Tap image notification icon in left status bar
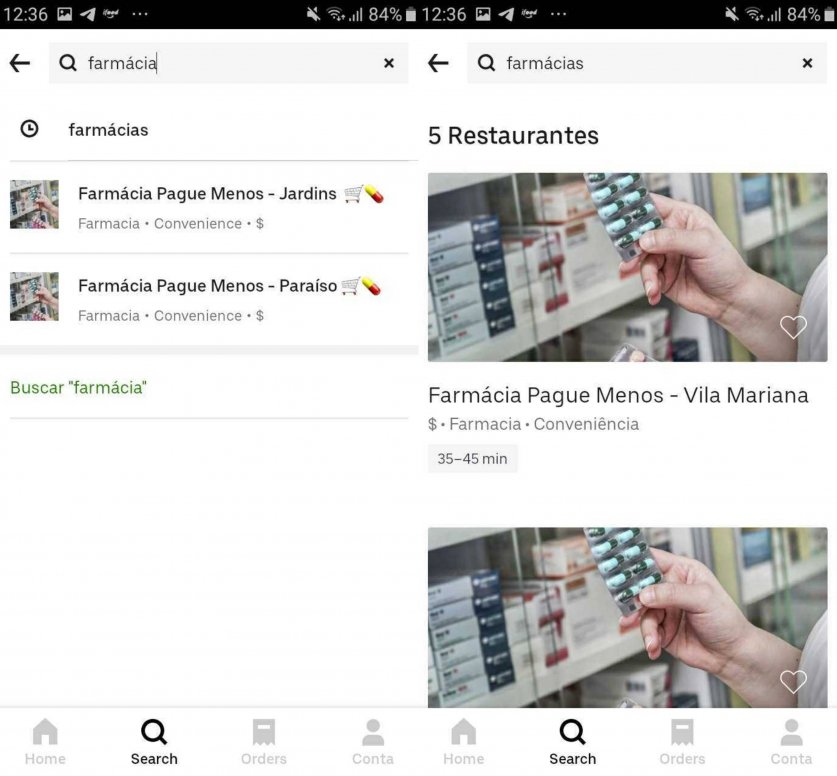 (x=65, y=14)
